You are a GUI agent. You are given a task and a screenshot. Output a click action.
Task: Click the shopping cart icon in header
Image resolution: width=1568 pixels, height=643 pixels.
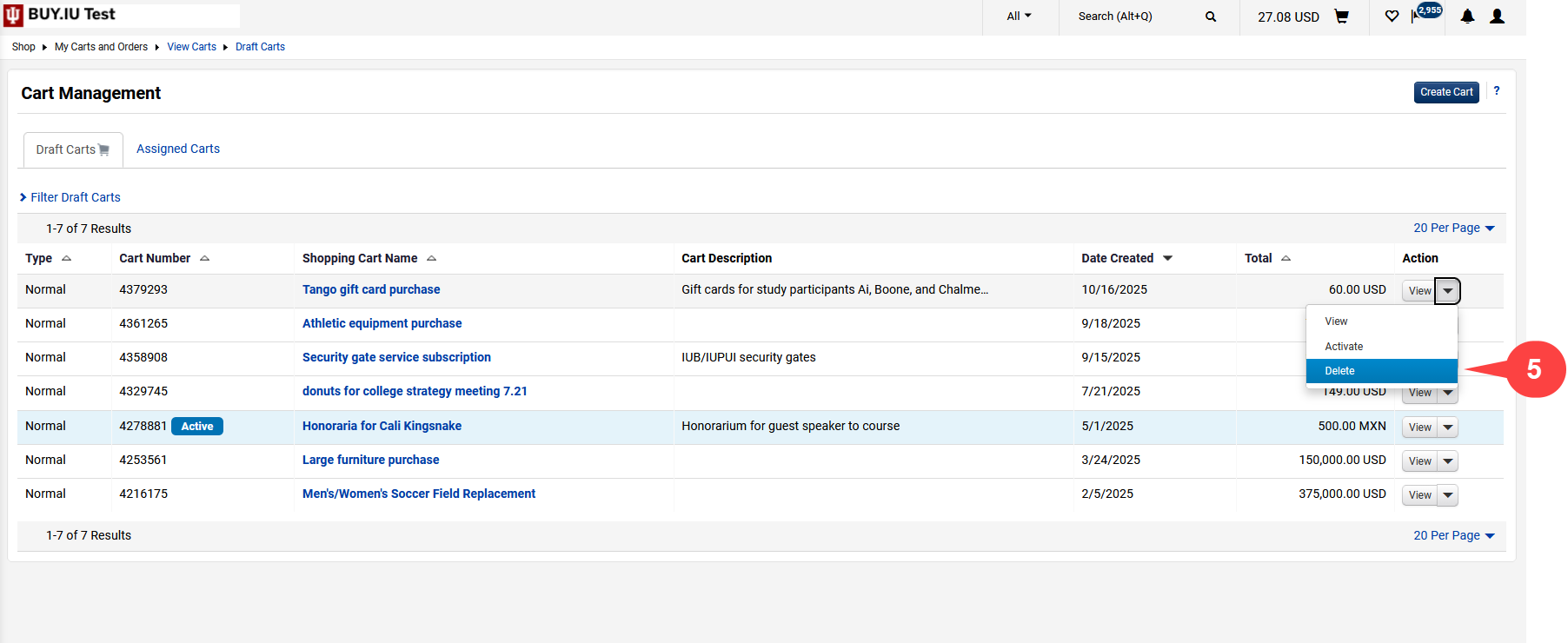pyautogui.click(x=1341, y=17)
